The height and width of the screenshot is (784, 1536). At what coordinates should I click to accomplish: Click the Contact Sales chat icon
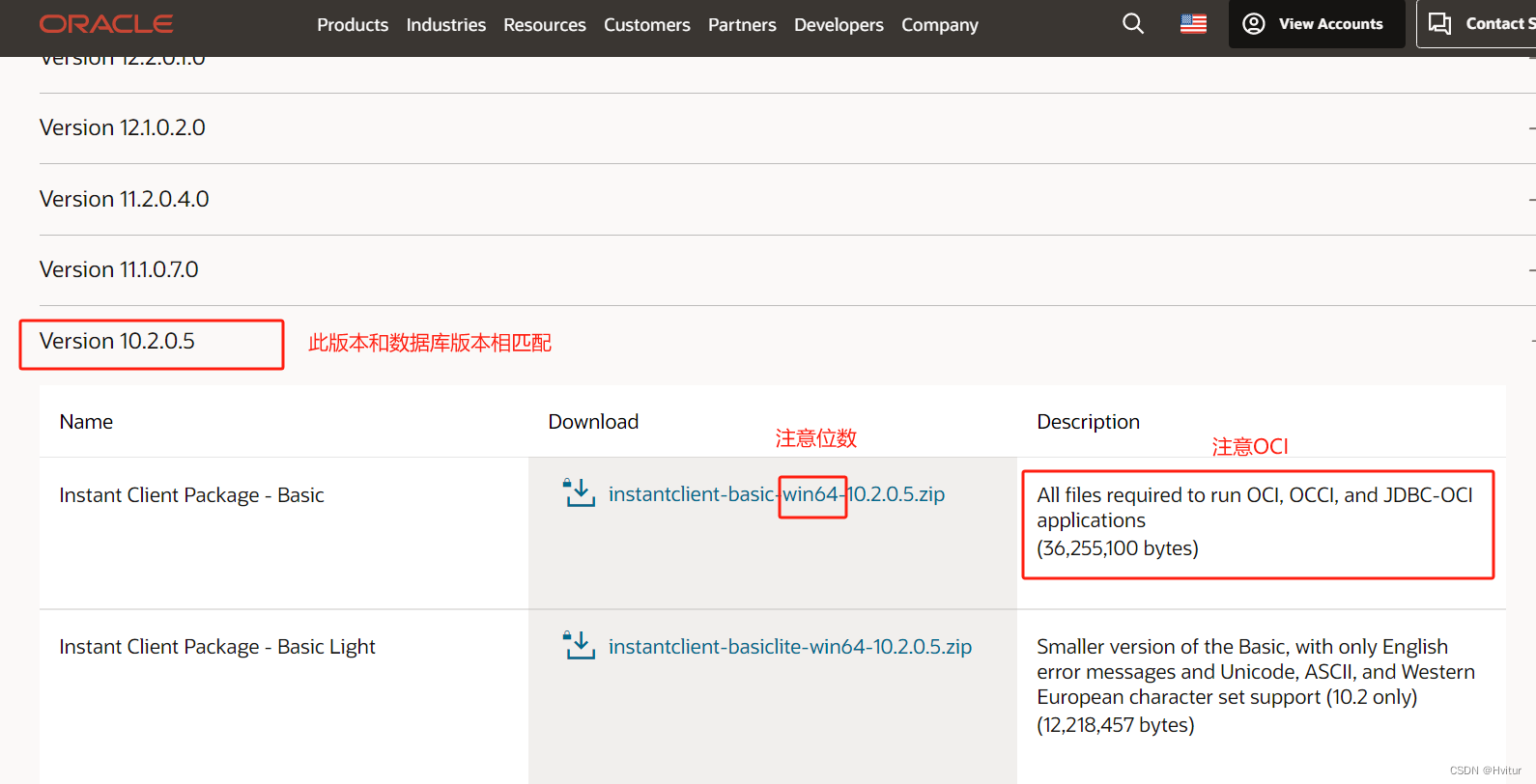[x=1439, y=24]
